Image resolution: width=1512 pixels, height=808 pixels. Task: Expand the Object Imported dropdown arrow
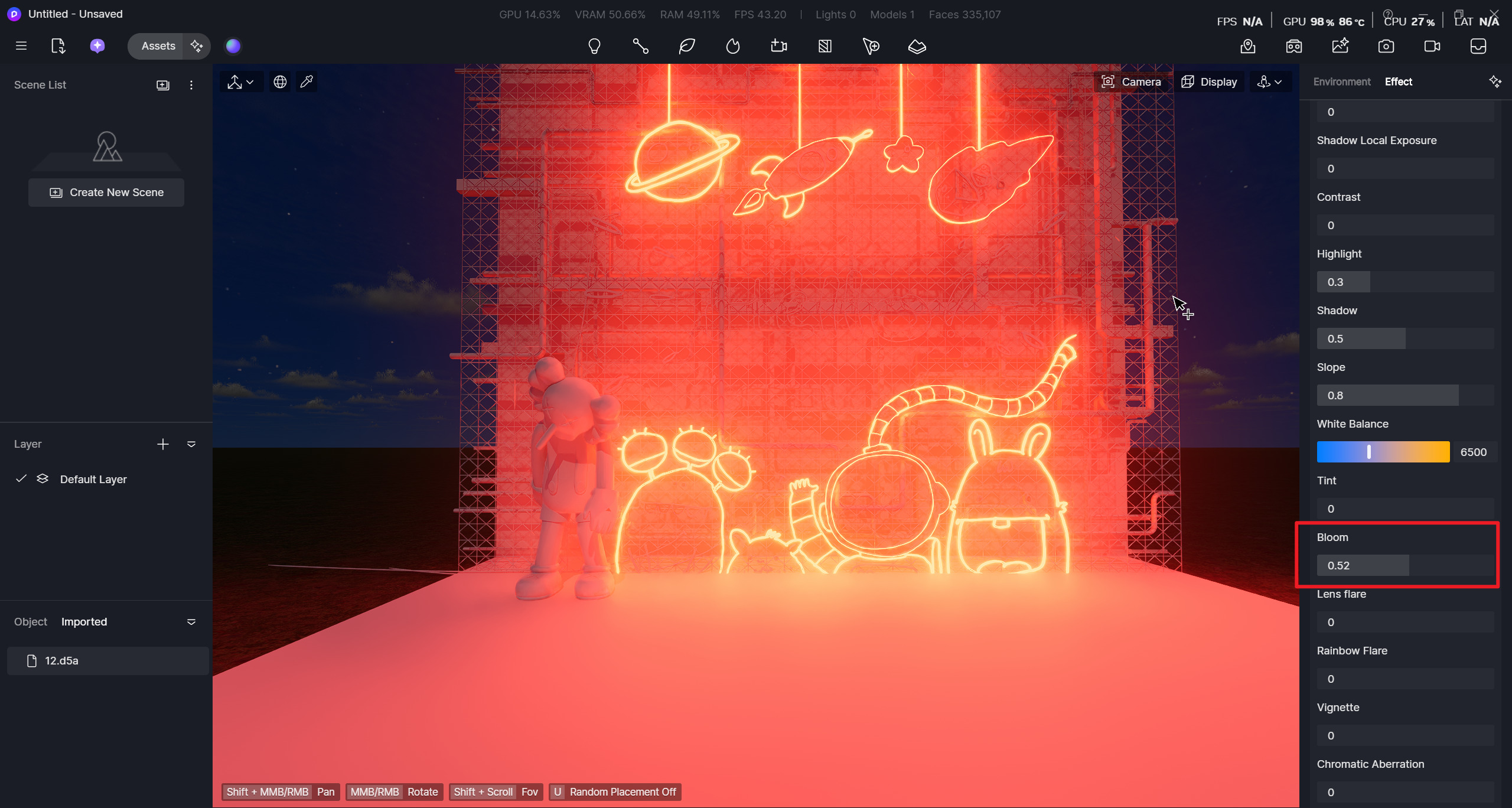tap(191, 622)
